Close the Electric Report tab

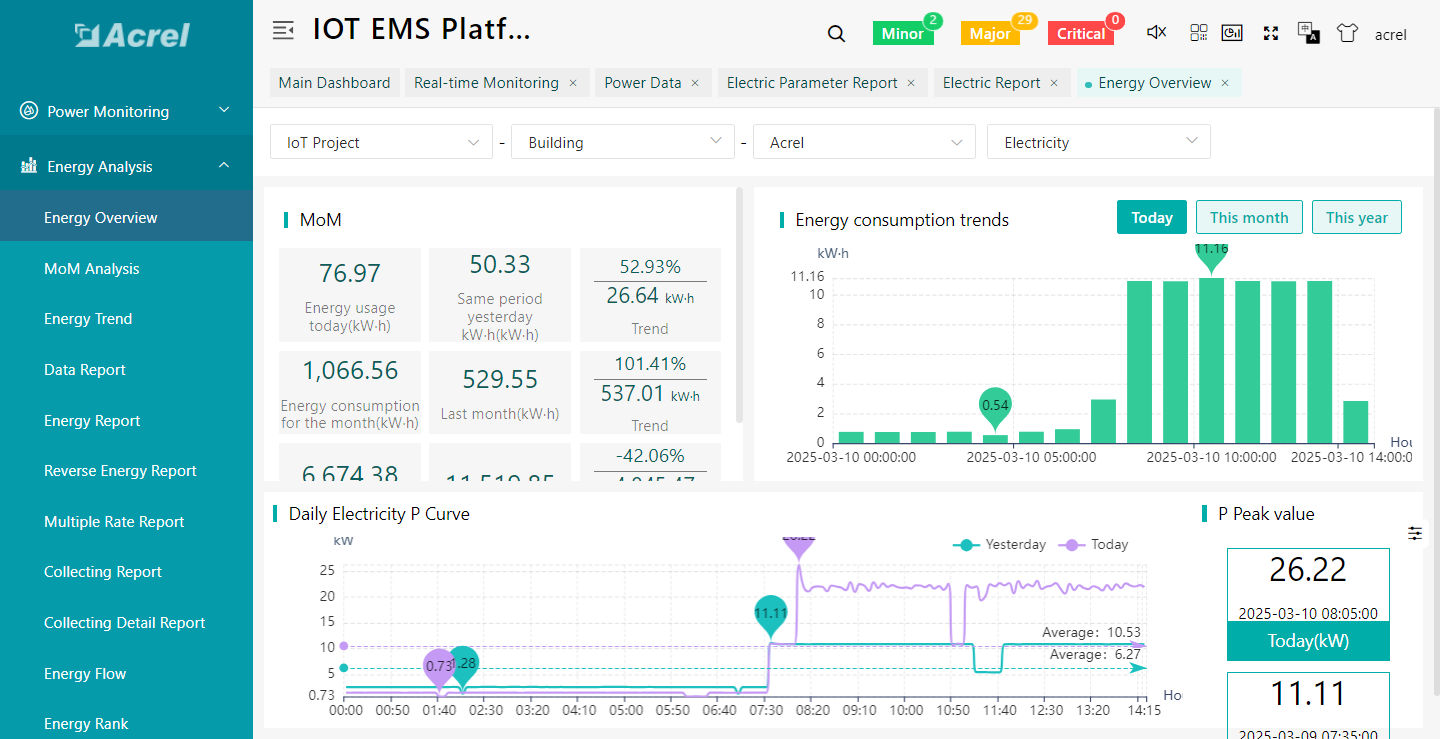[1054, 83]
